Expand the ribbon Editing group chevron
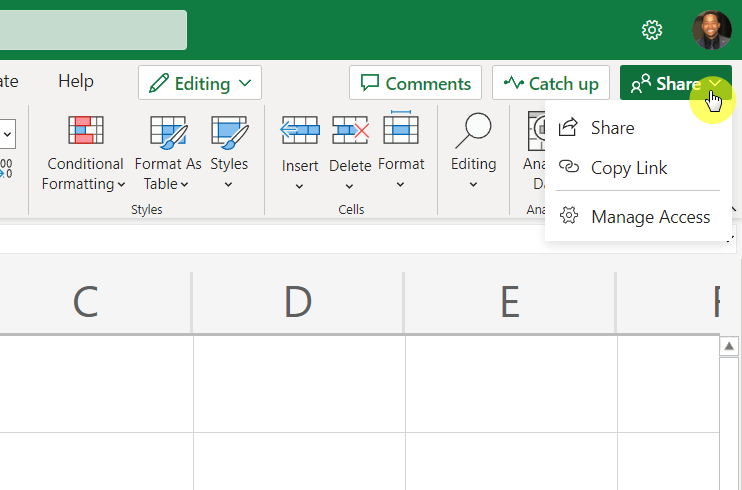 (473, 185)
